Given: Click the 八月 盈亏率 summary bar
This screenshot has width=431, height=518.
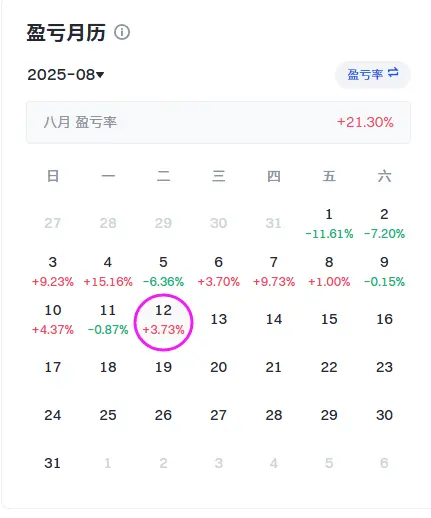Looking at the screenshot, I should coord(218,122).
